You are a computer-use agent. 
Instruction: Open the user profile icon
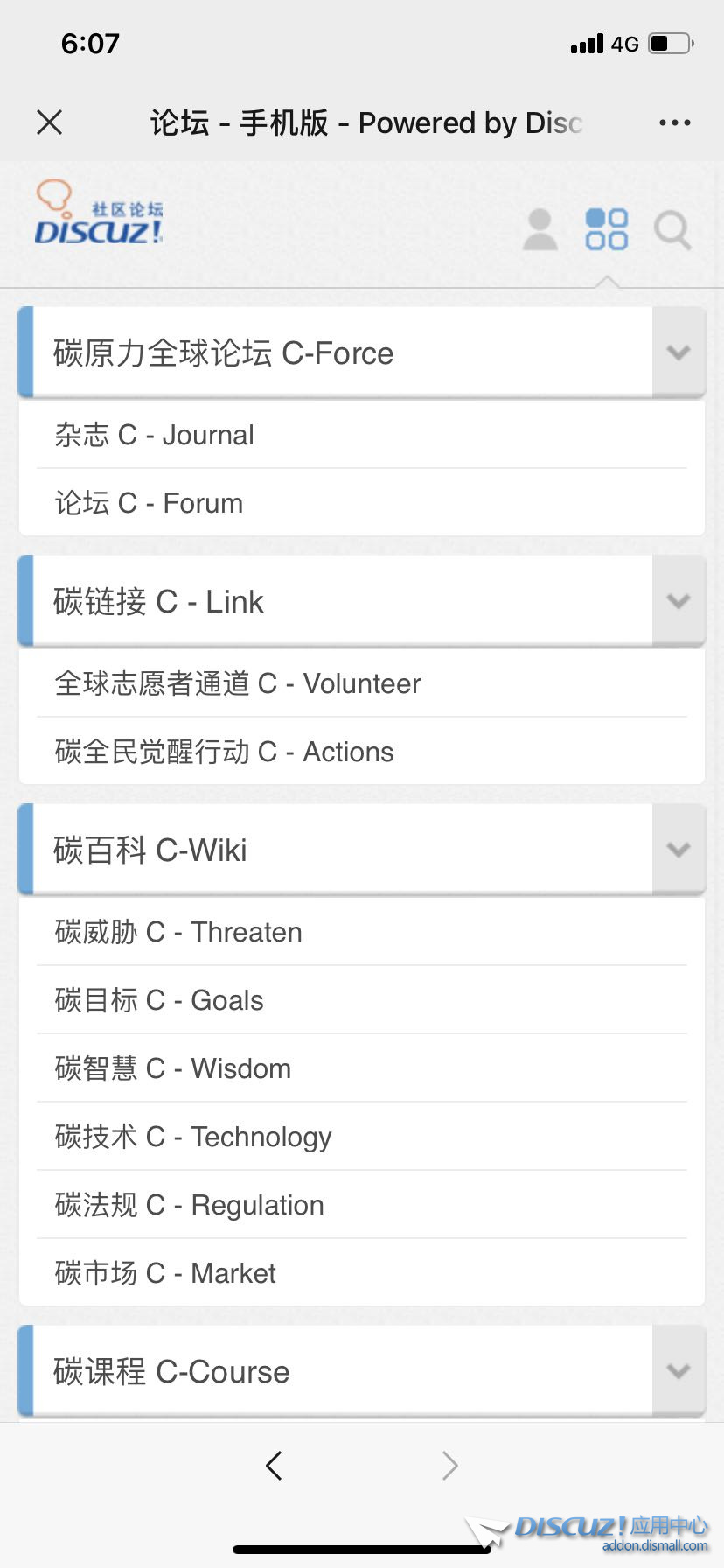(x=540, y=230)
